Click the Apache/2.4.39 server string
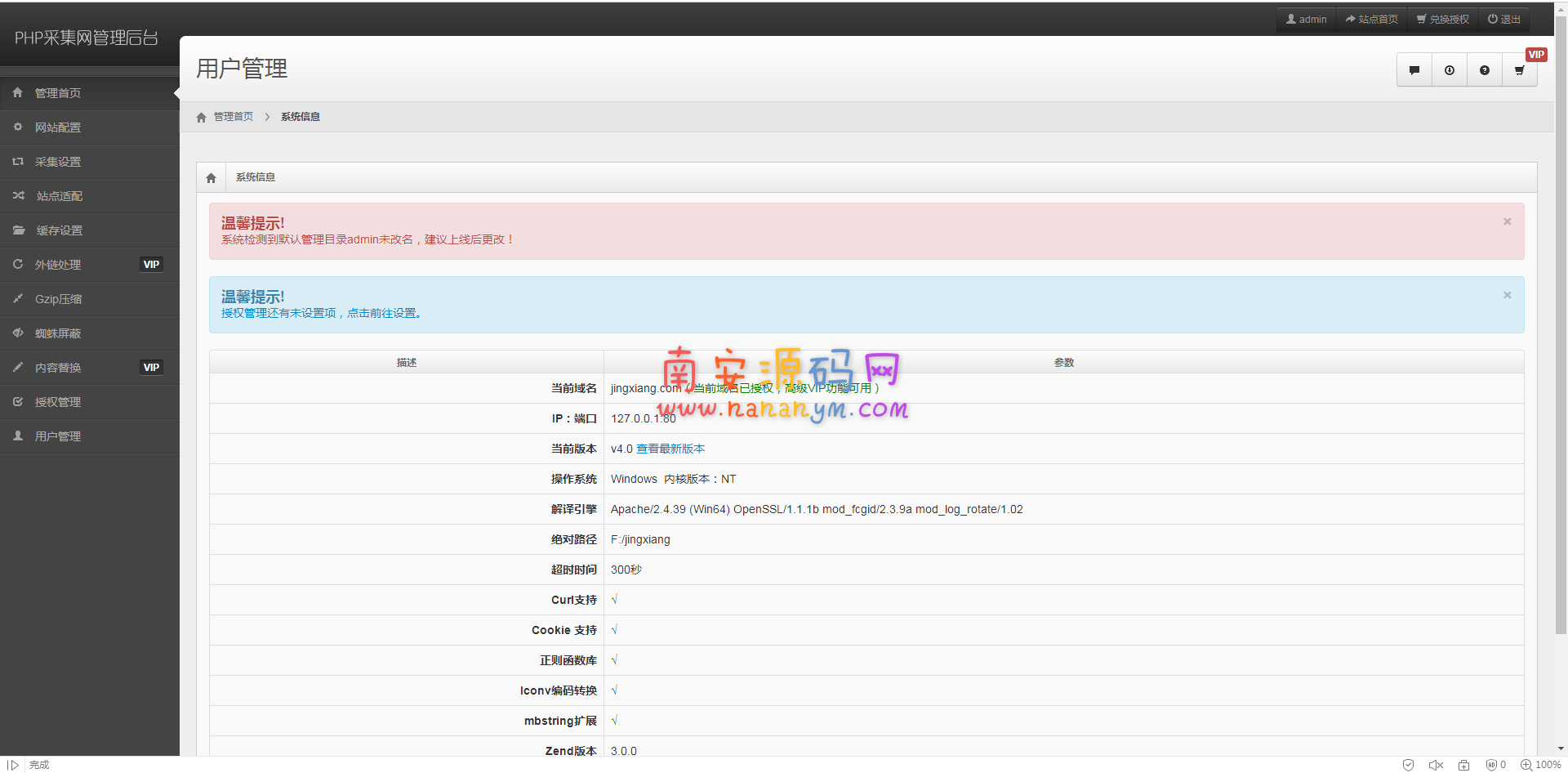Viewport: 1568px width, 773px height. [817, 509]
